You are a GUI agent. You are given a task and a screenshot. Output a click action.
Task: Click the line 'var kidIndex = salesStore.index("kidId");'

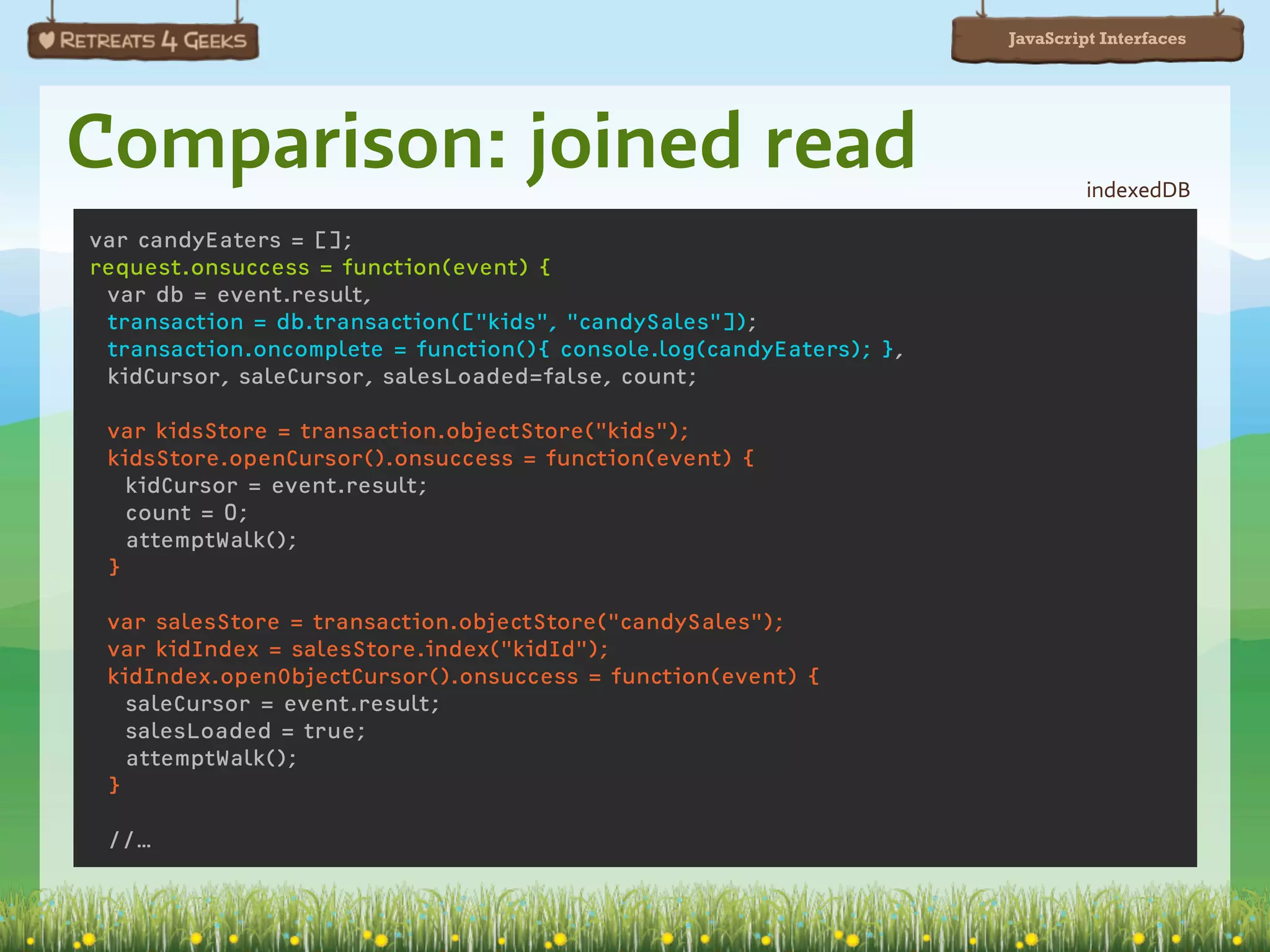pyautogui.click(x=358, y=649)
